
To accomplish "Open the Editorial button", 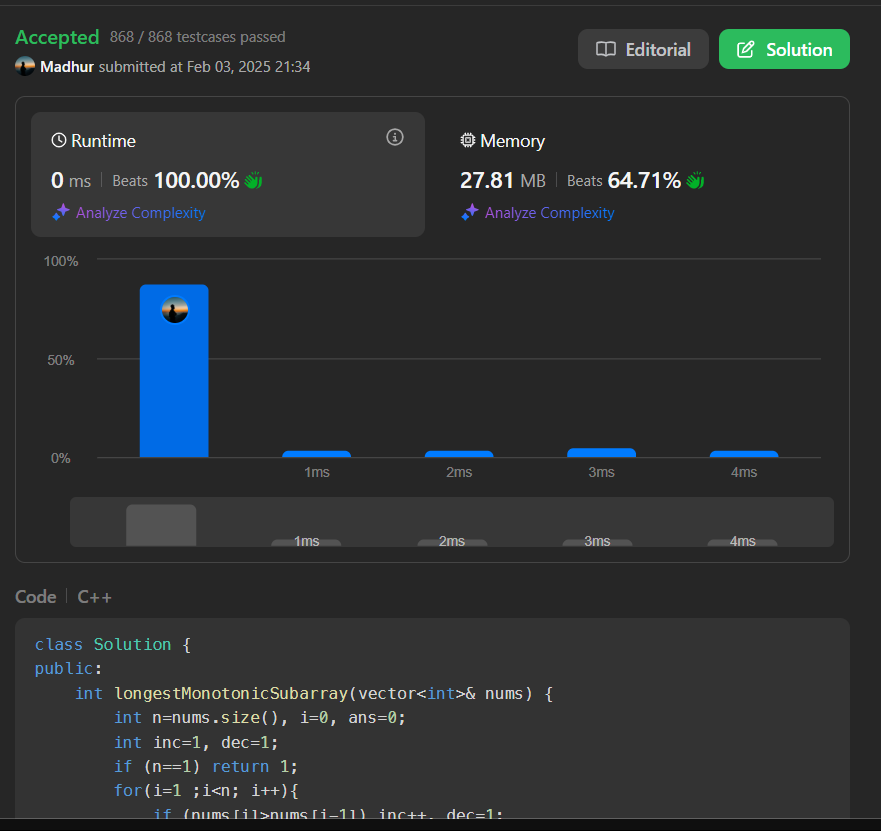I will 643,49.
